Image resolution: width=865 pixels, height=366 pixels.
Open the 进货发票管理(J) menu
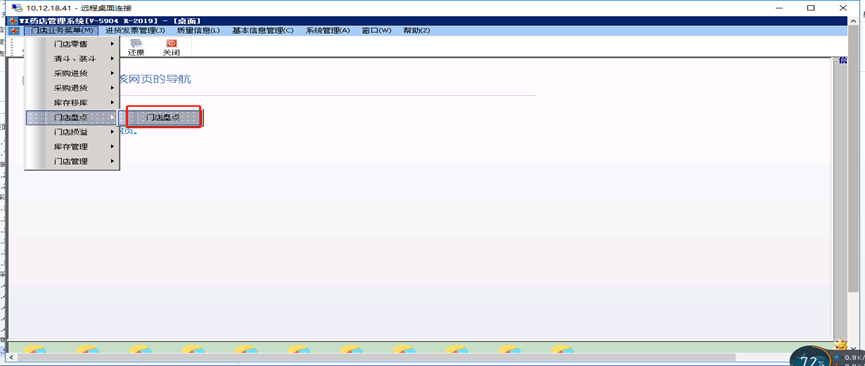tap(135, 30)
